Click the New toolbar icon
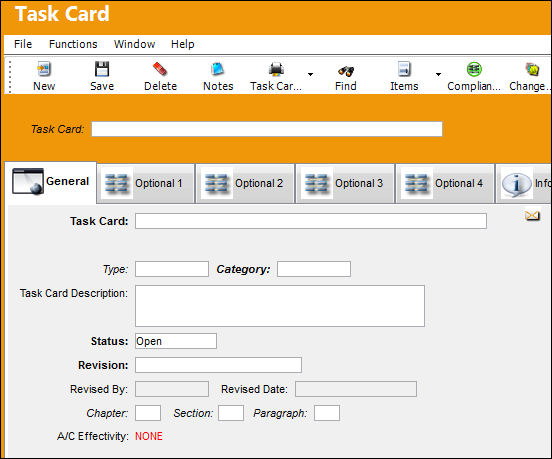The width and height of the screenshot is (552, 459). click(x=44, y=69)
